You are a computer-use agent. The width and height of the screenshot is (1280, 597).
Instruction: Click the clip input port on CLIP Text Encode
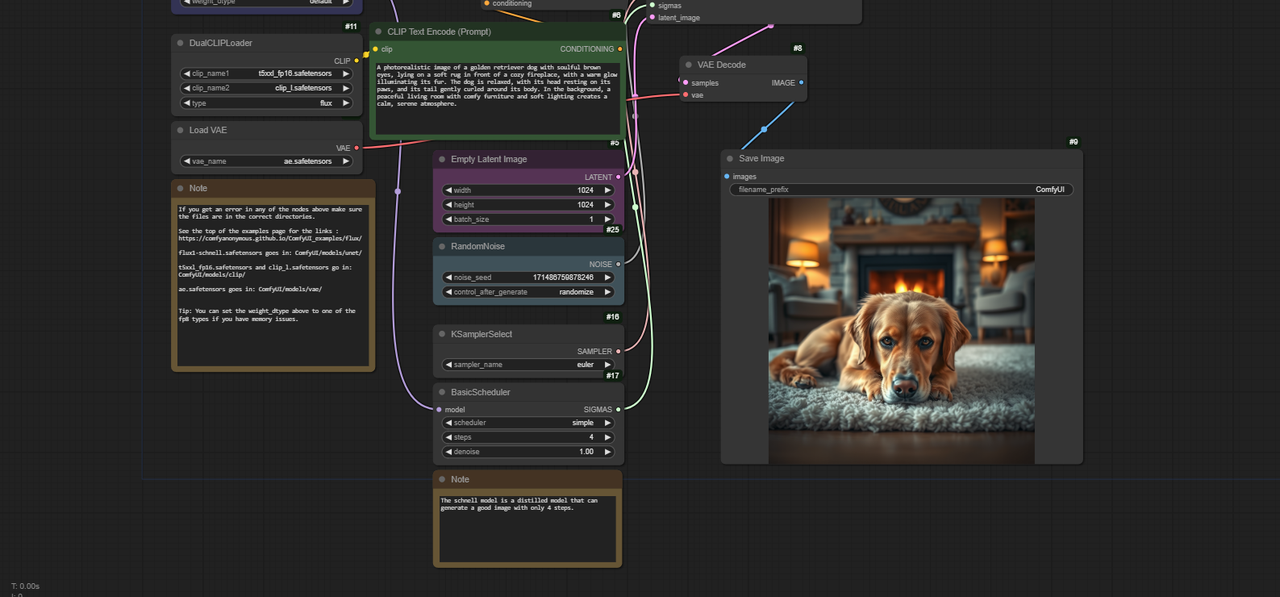coord(376,49)
